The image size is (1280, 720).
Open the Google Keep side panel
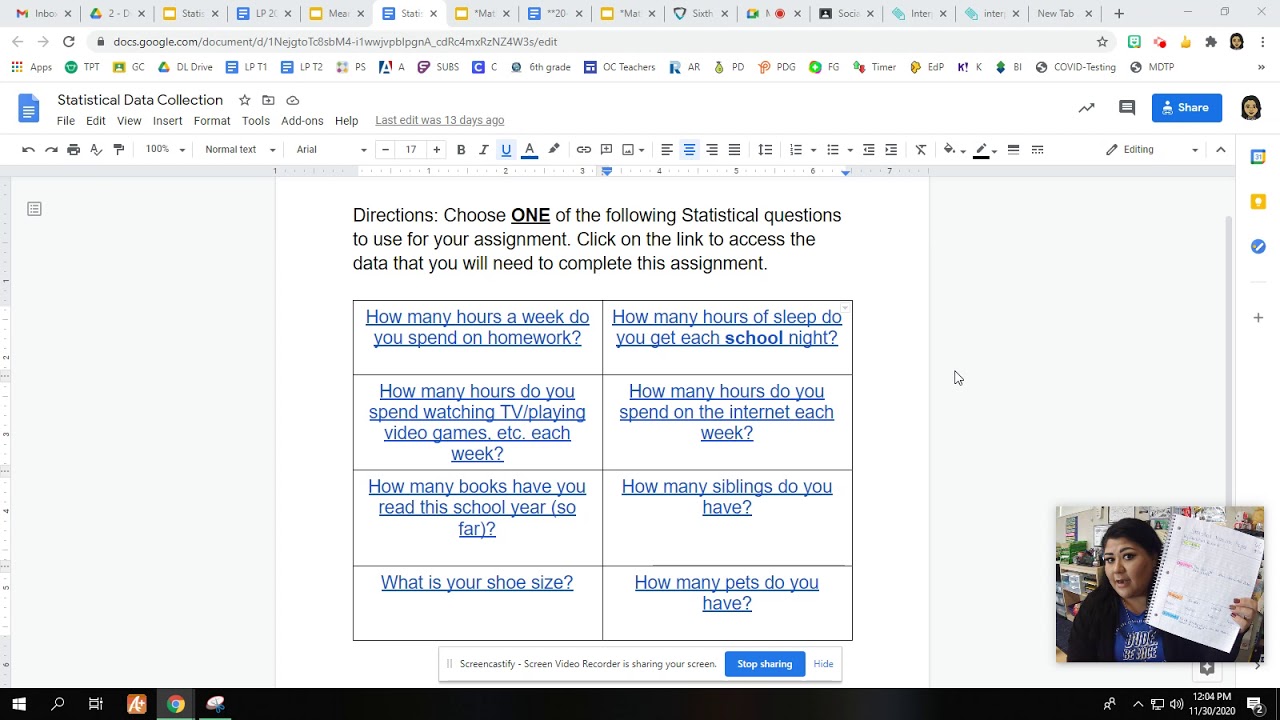(x=1258, y=202)
